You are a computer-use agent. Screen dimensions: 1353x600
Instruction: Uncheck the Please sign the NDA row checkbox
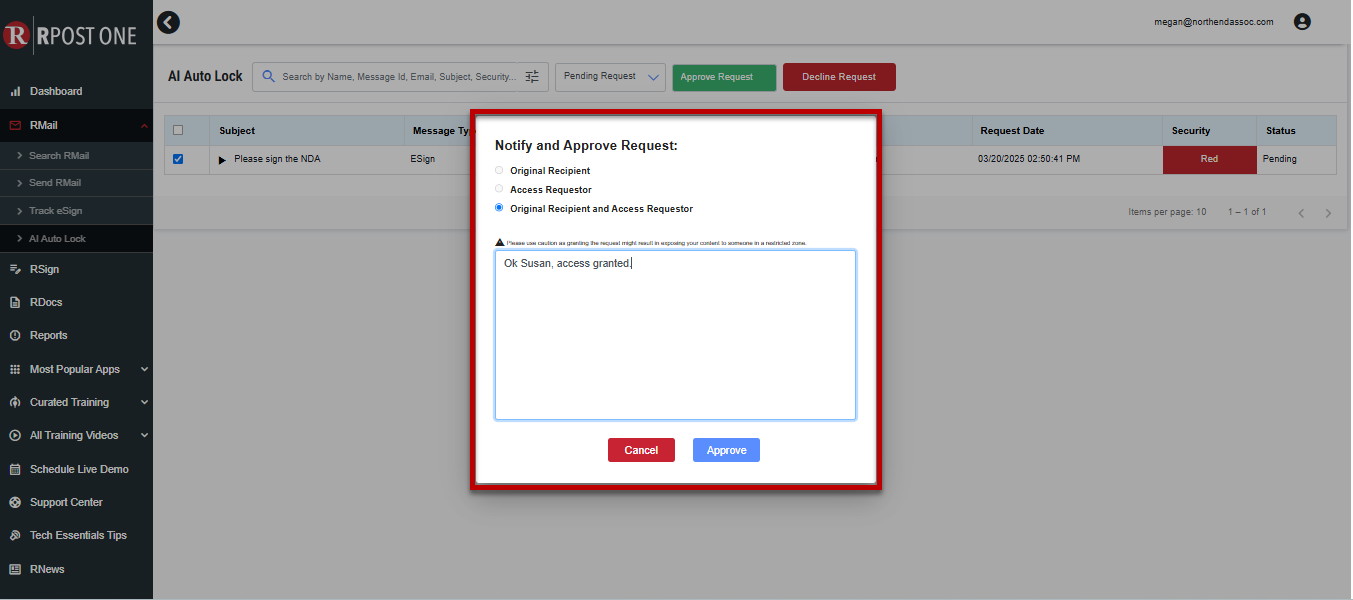coord(178,159)
